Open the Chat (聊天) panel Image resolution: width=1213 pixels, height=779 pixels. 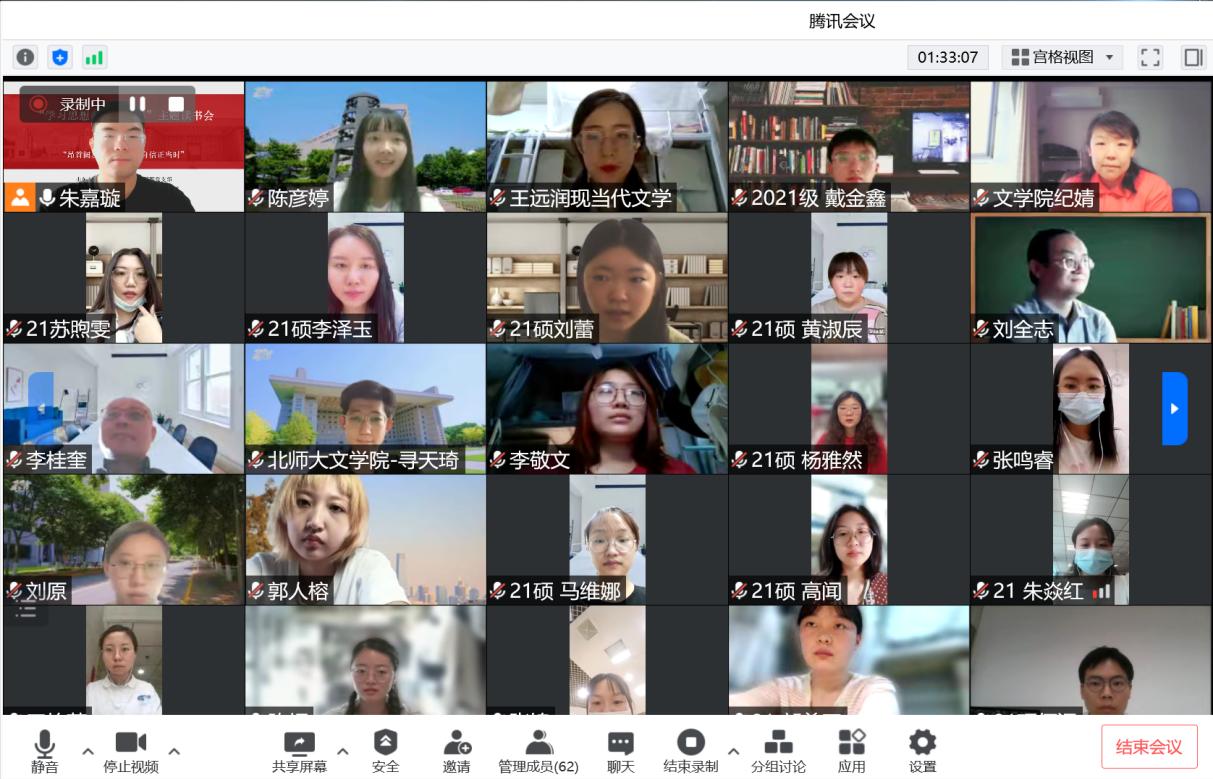click(621, 750)
